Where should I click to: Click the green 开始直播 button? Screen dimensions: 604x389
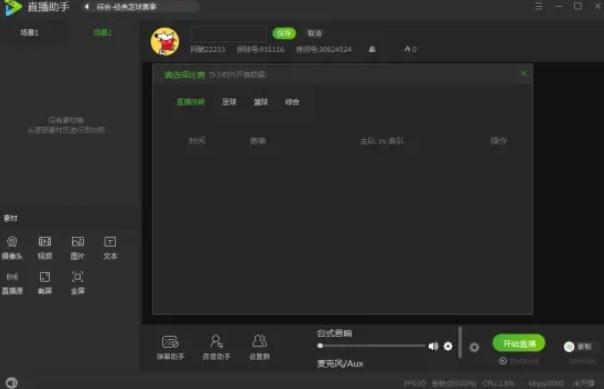click(x=519, y=343)
